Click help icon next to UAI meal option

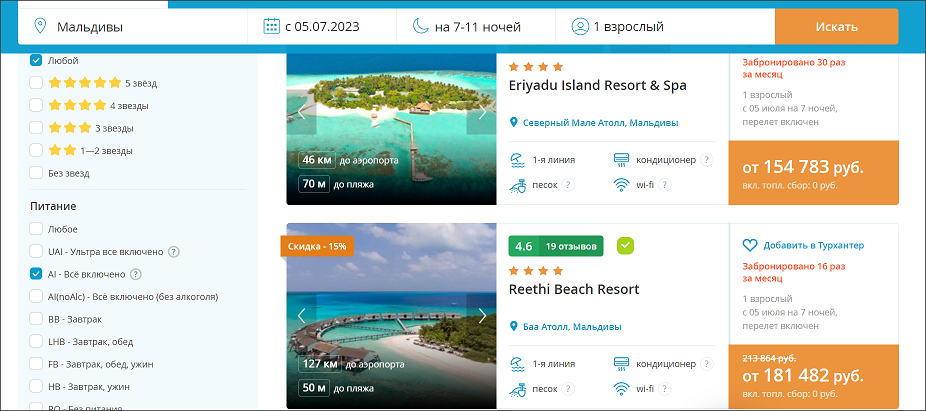tap(174, 252)
